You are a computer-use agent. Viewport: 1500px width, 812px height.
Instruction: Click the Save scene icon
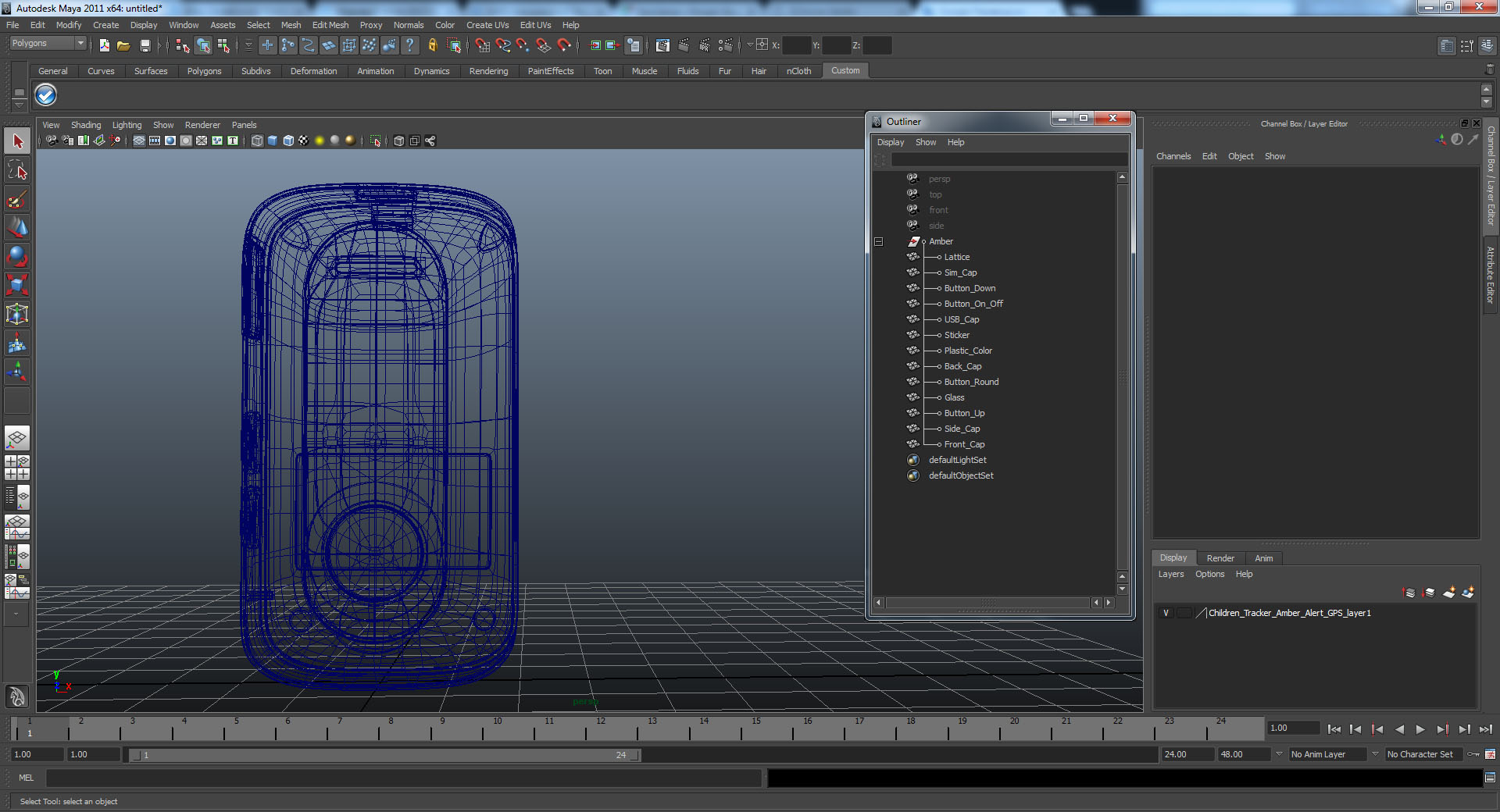point(145,45)
